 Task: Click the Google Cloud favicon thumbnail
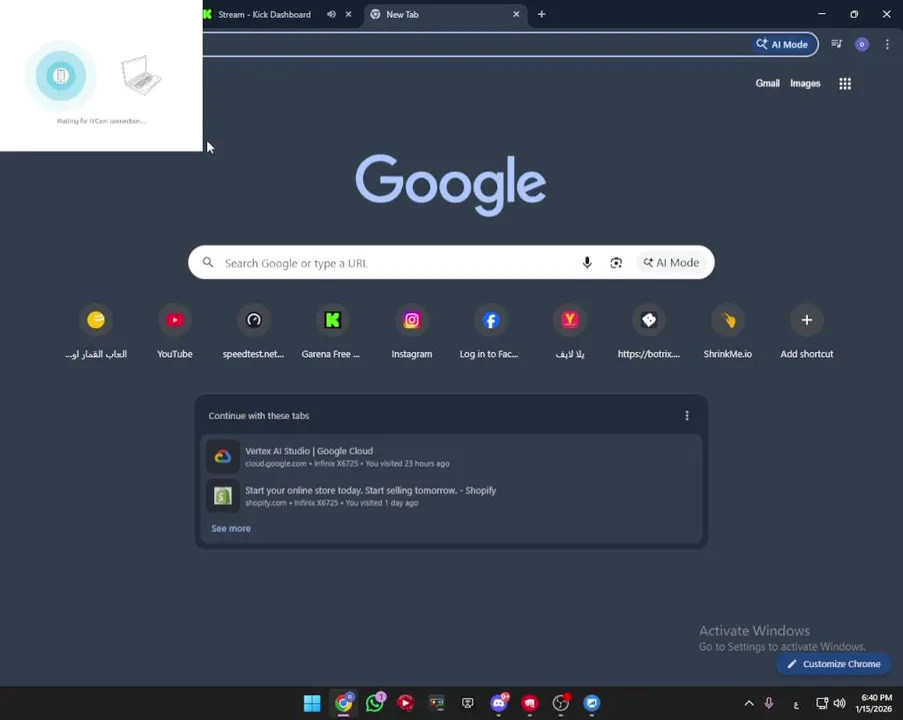[x=223, y=456]
